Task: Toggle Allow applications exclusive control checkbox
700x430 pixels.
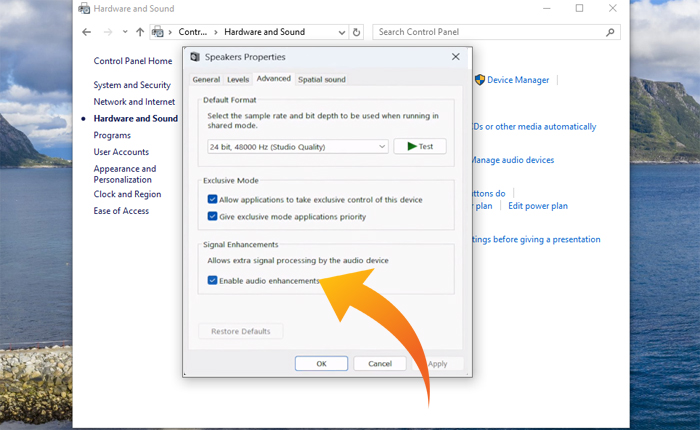Action: (212, 201)
